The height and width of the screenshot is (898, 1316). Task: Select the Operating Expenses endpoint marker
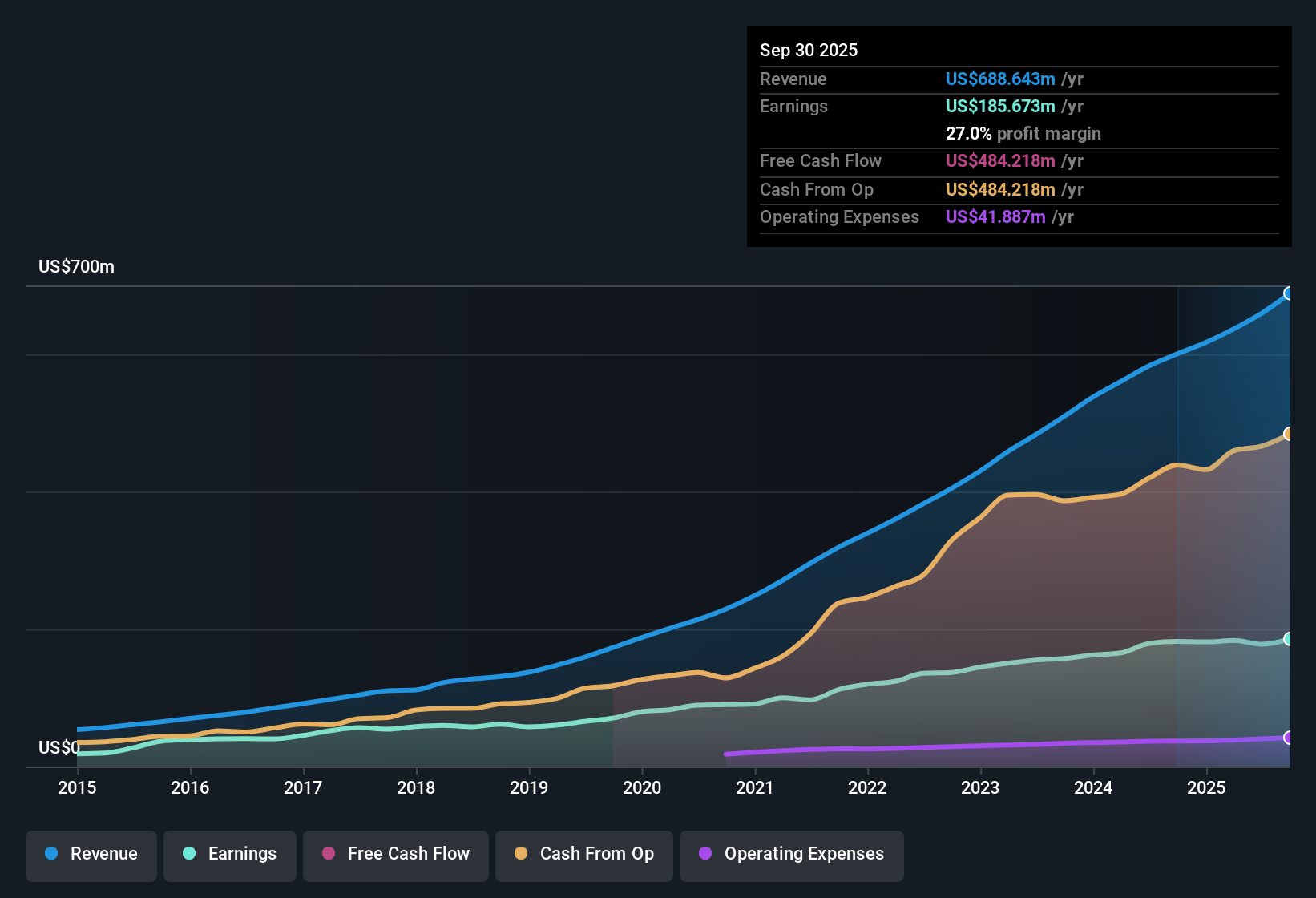coord(1289,738)
